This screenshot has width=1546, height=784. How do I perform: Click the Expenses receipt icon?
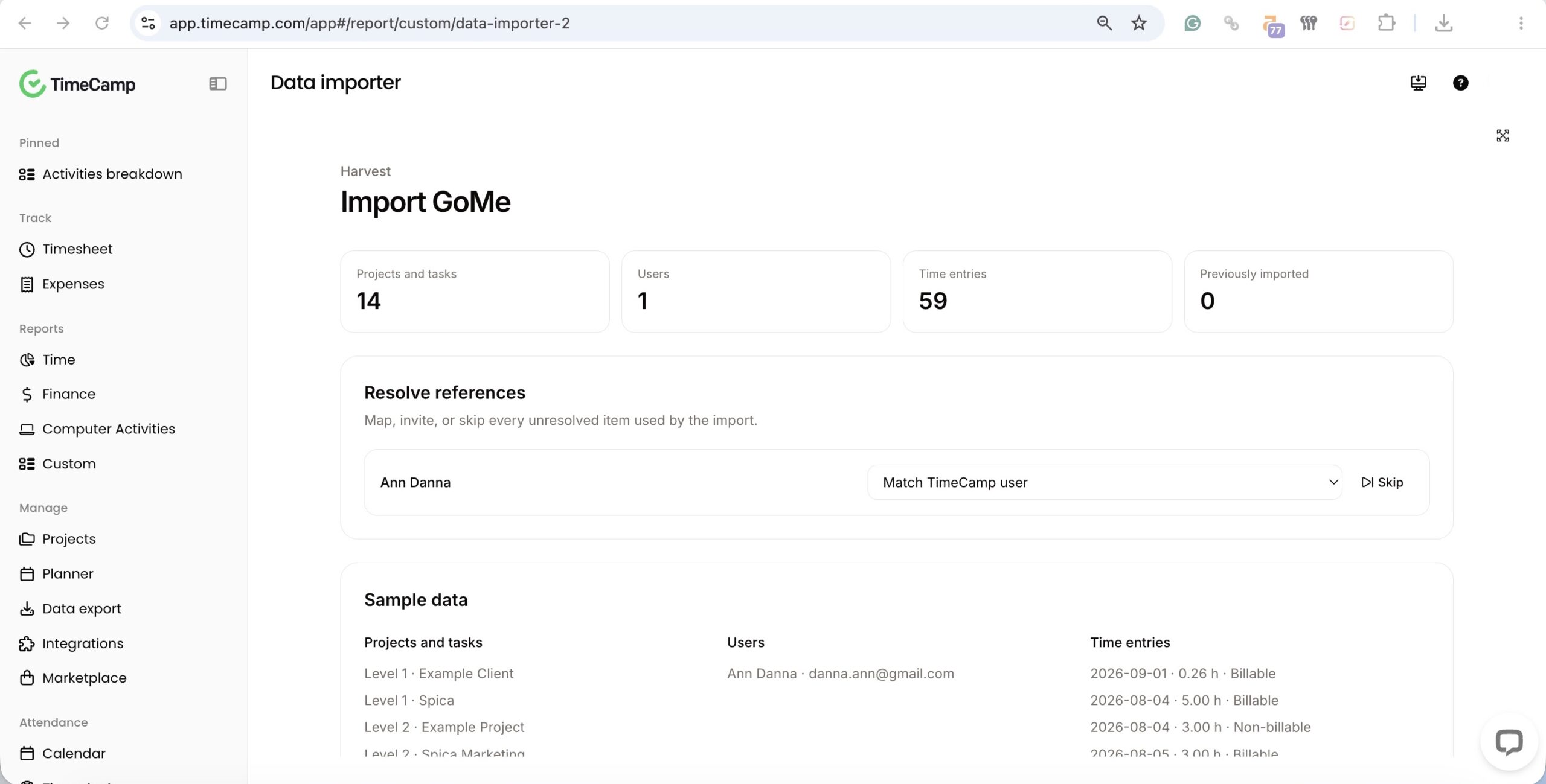coord(27,284)
